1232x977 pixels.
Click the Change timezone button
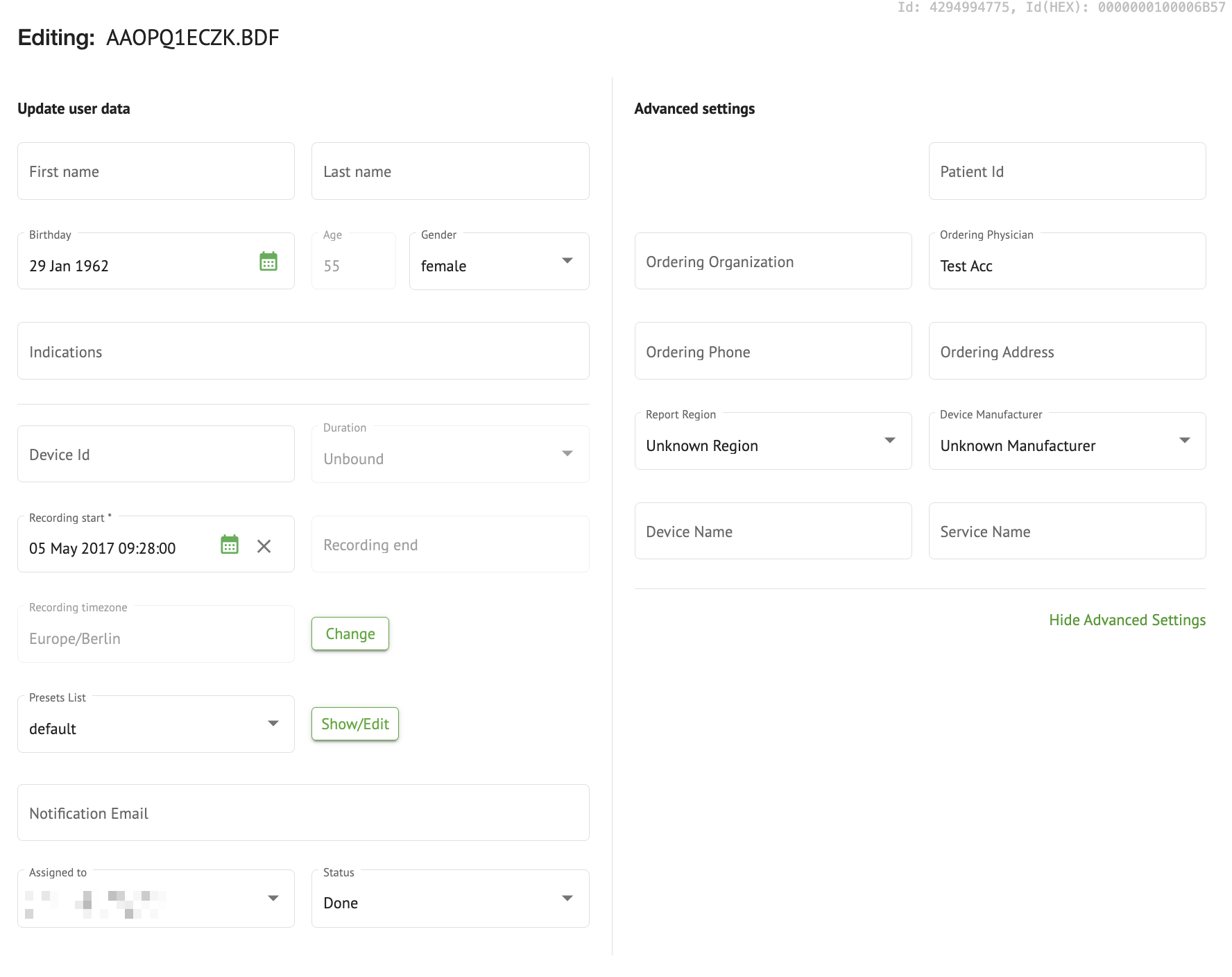tap(350, 634)
